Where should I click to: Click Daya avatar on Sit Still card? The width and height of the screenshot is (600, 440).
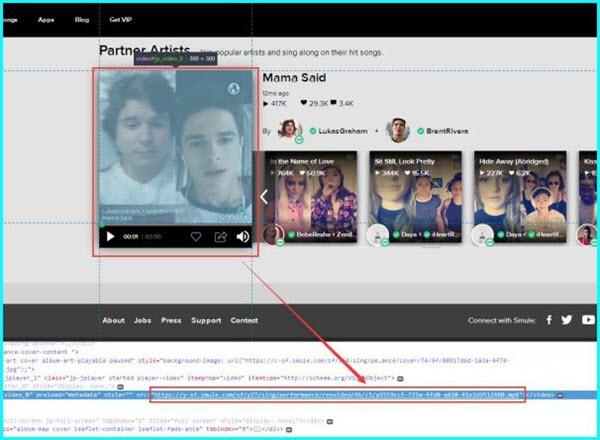[x=378, y=235]
